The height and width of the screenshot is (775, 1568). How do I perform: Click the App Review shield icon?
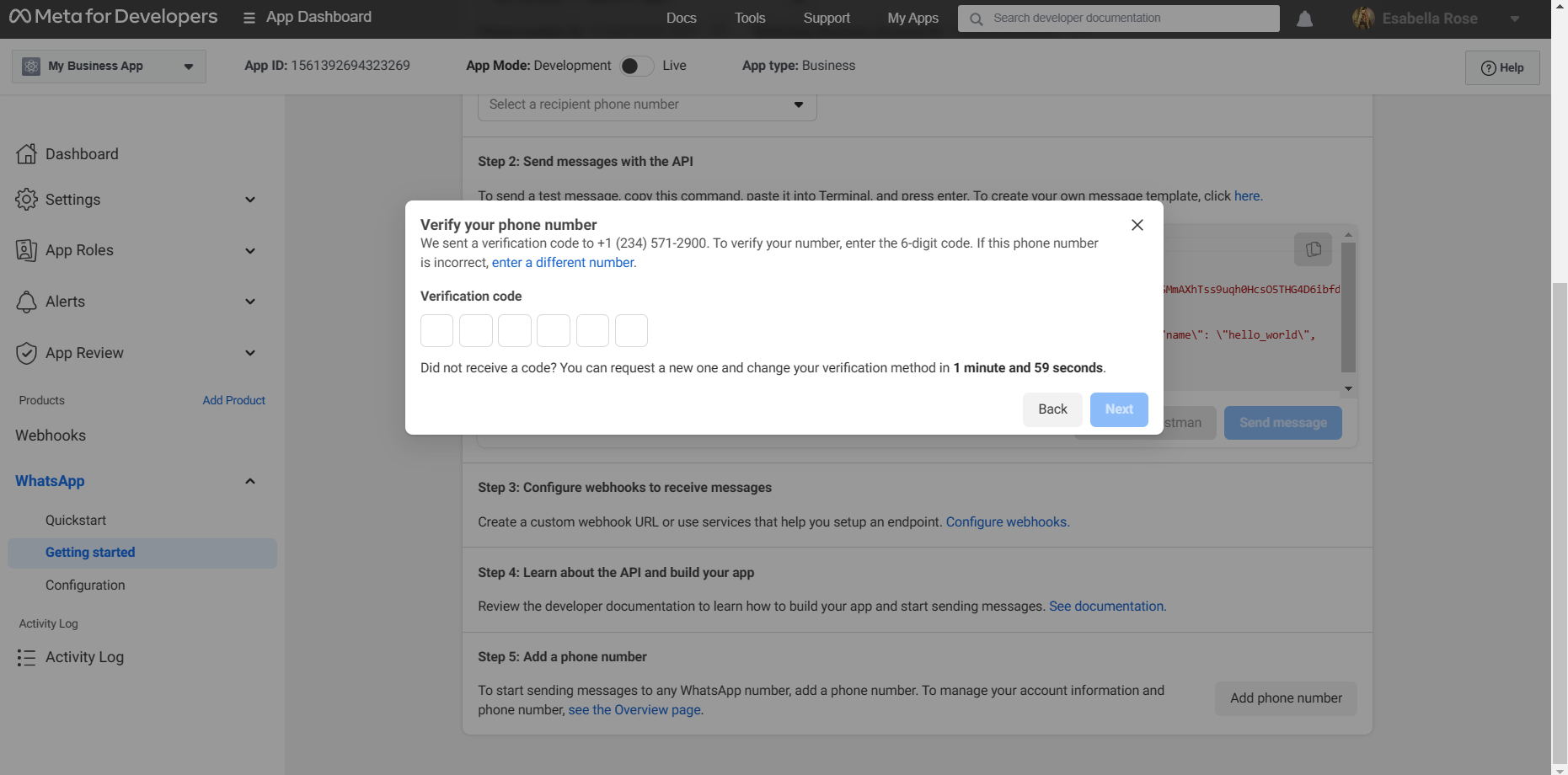tap(27, 353)
